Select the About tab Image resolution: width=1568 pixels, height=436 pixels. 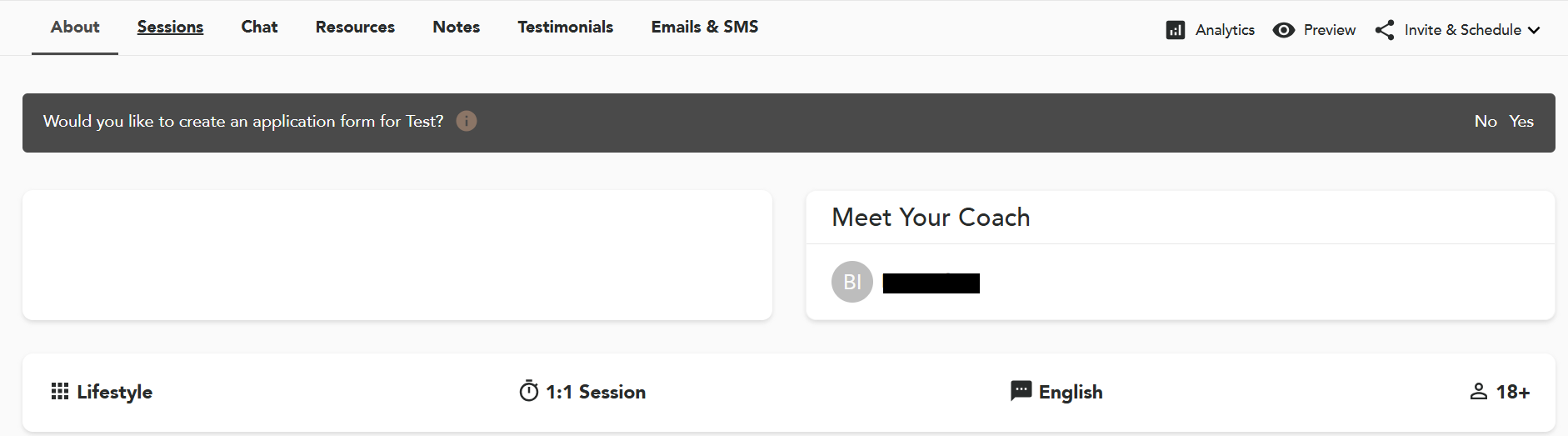[75, 27]
